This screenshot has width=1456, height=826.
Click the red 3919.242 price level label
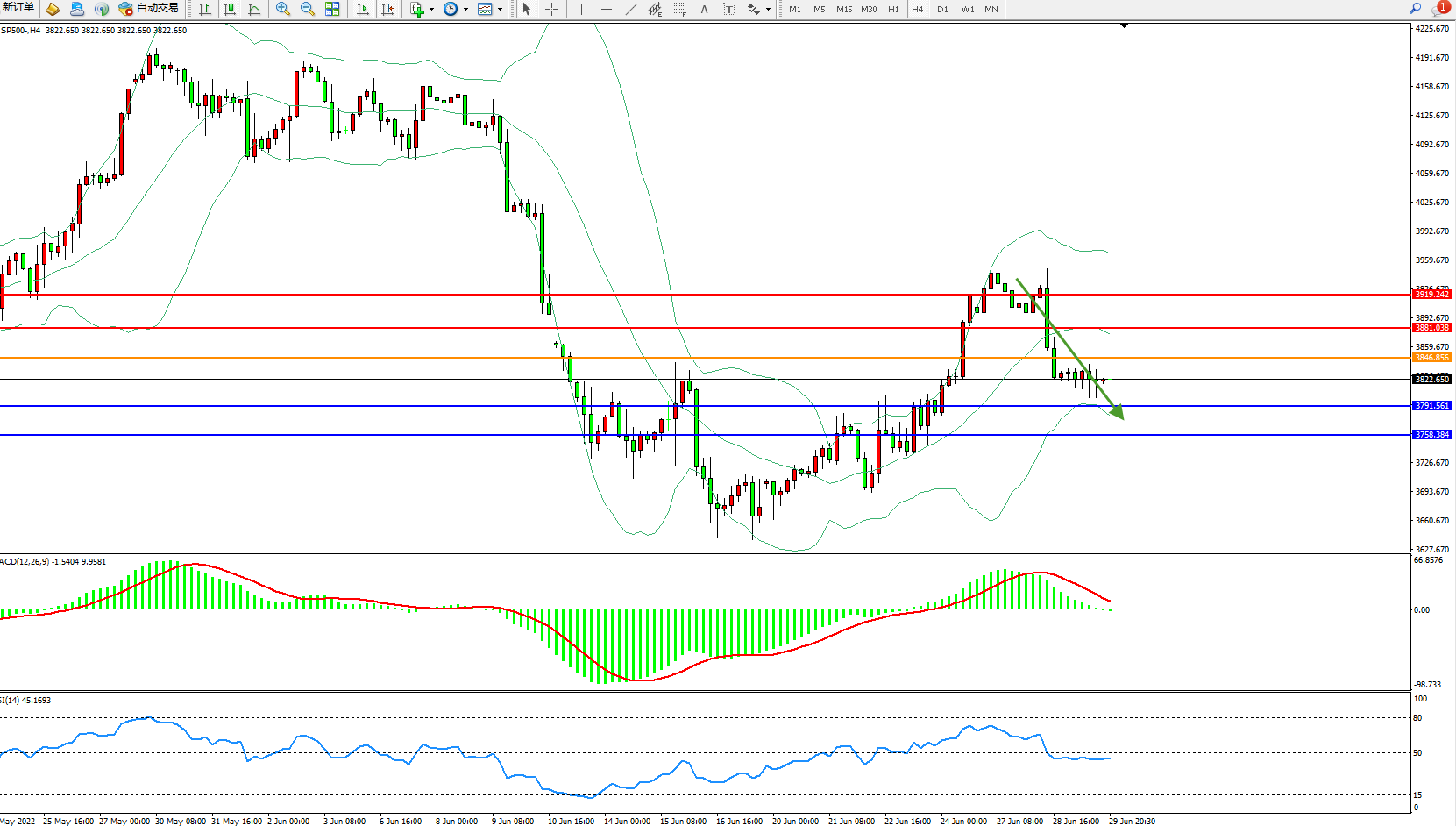click(1431, 295)
